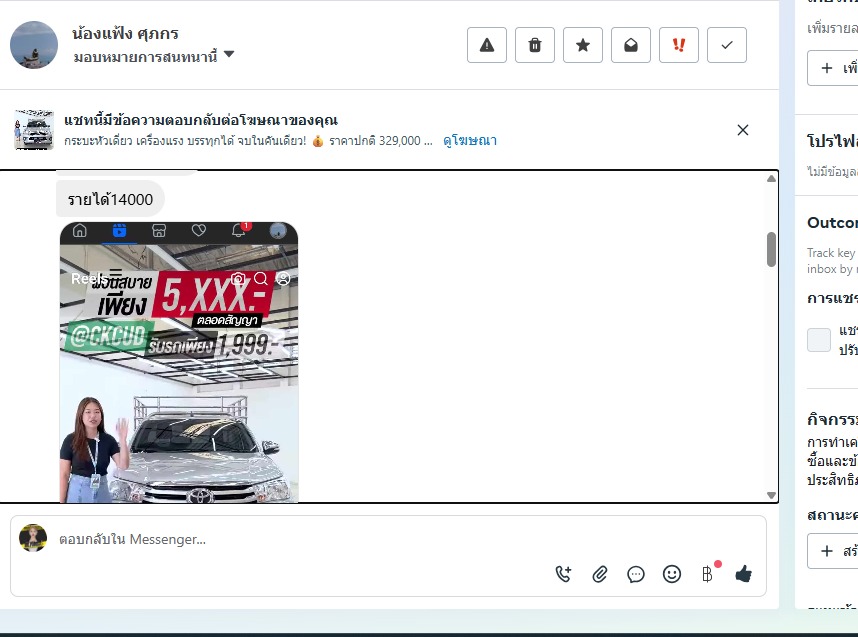
Task: Open the baht payment request icon
Action: click(x=708, y=574)
